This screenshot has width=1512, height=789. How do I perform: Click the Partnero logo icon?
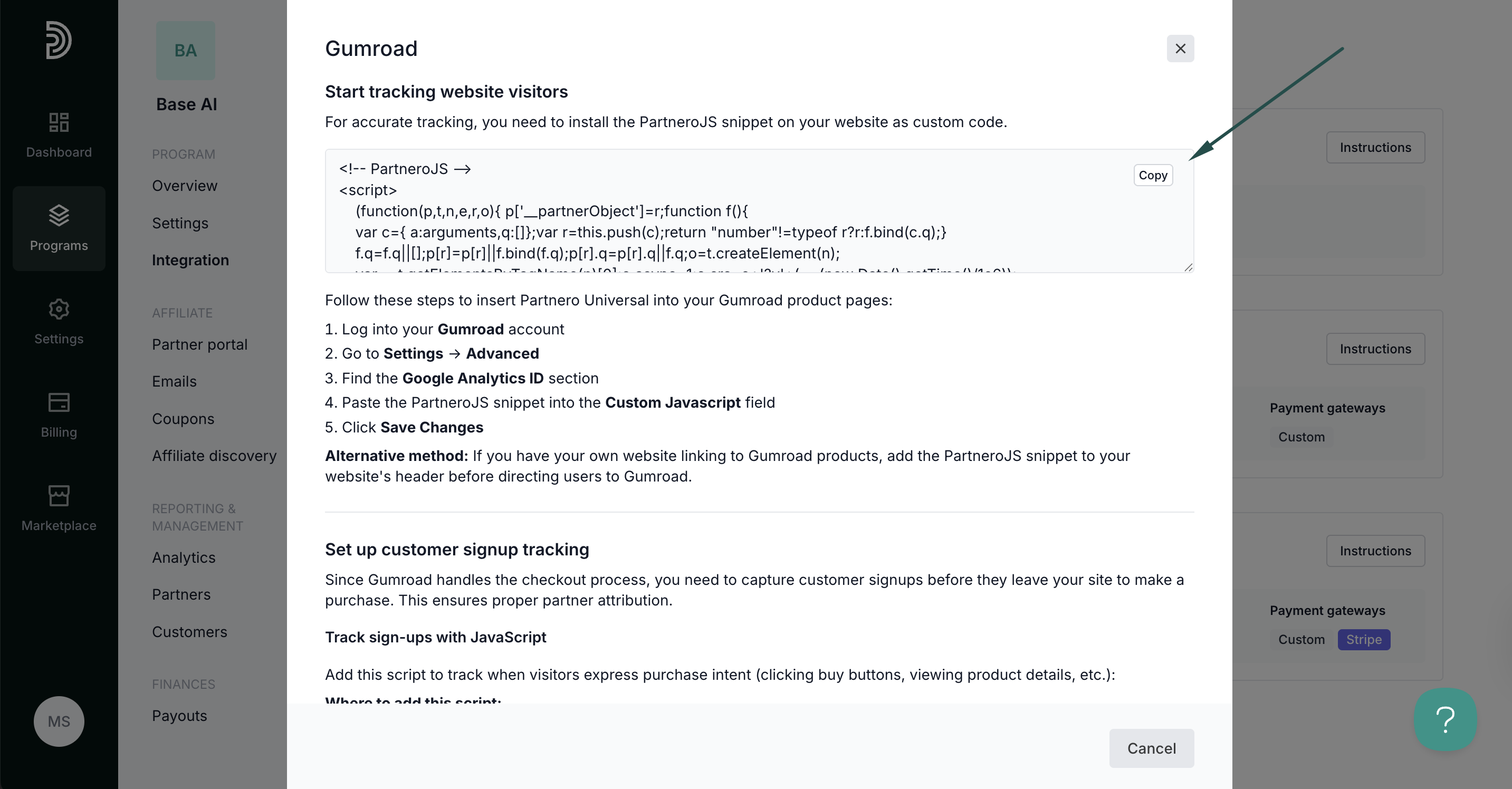59,40
